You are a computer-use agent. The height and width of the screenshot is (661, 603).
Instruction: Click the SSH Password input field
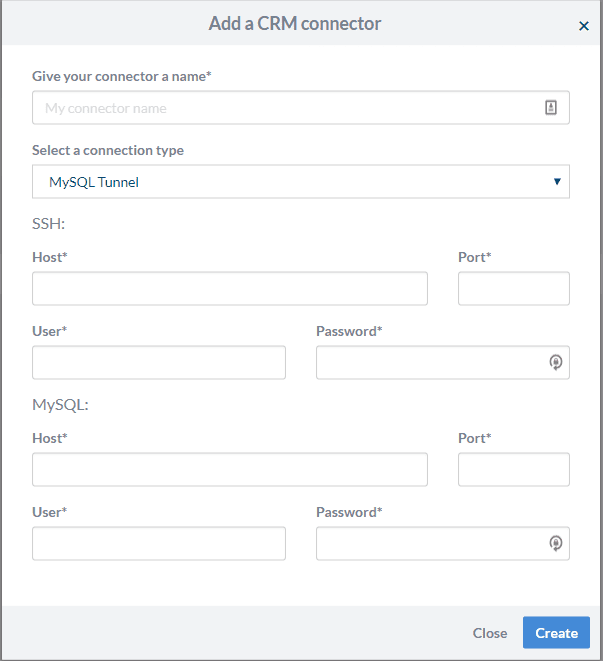click(x=443, y=363)
